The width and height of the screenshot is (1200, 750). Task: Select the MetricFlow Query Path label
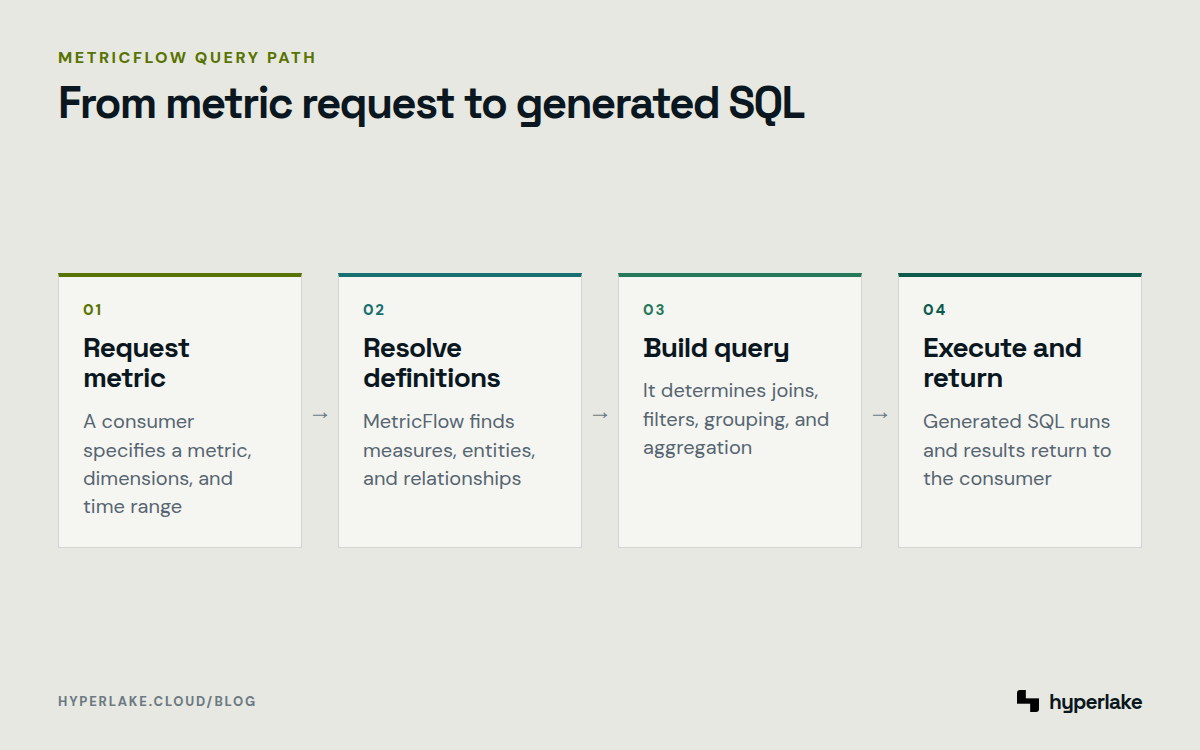point(187,58)
